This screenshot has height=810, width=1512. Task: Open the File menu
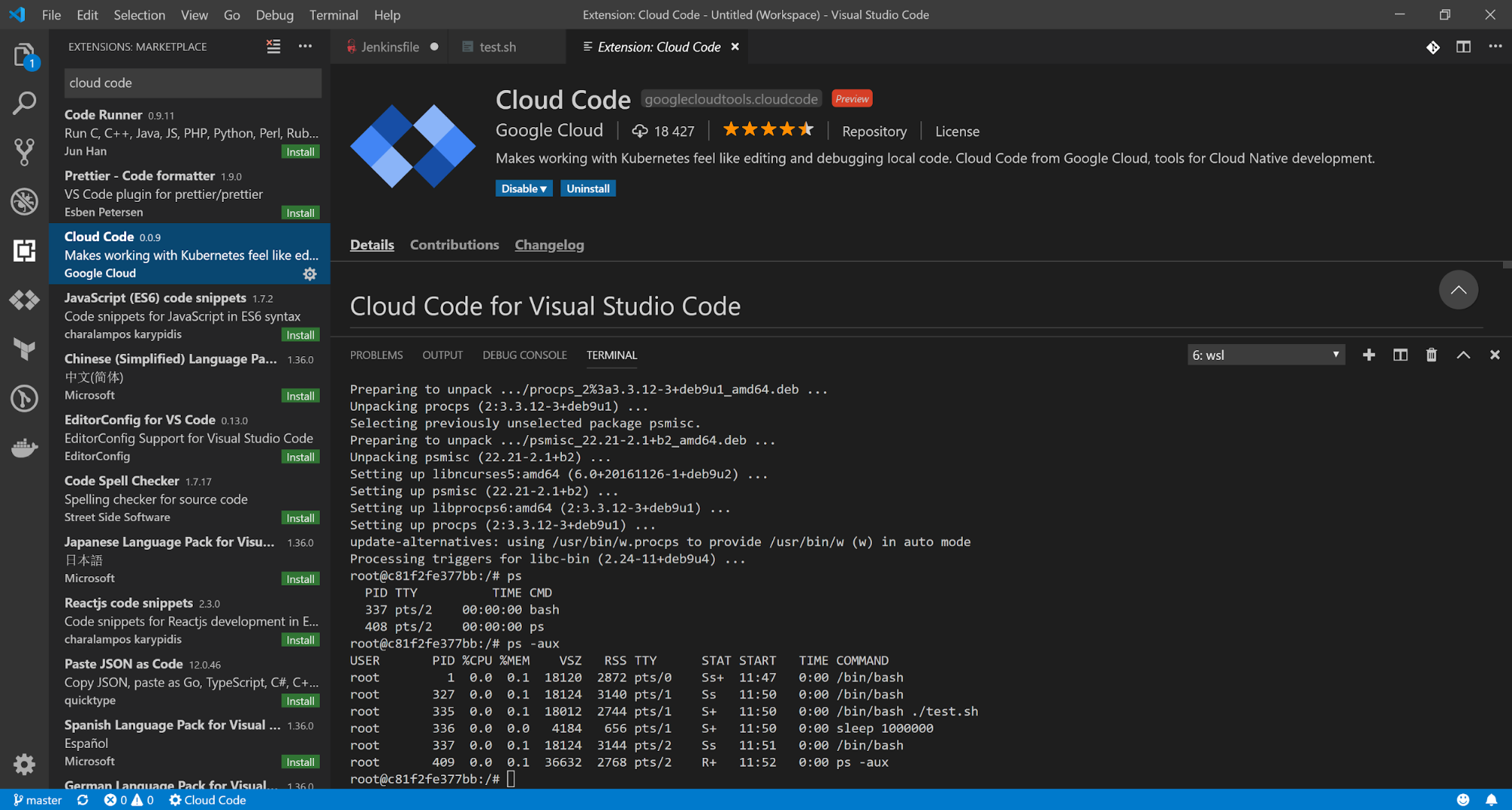(51, 14)
